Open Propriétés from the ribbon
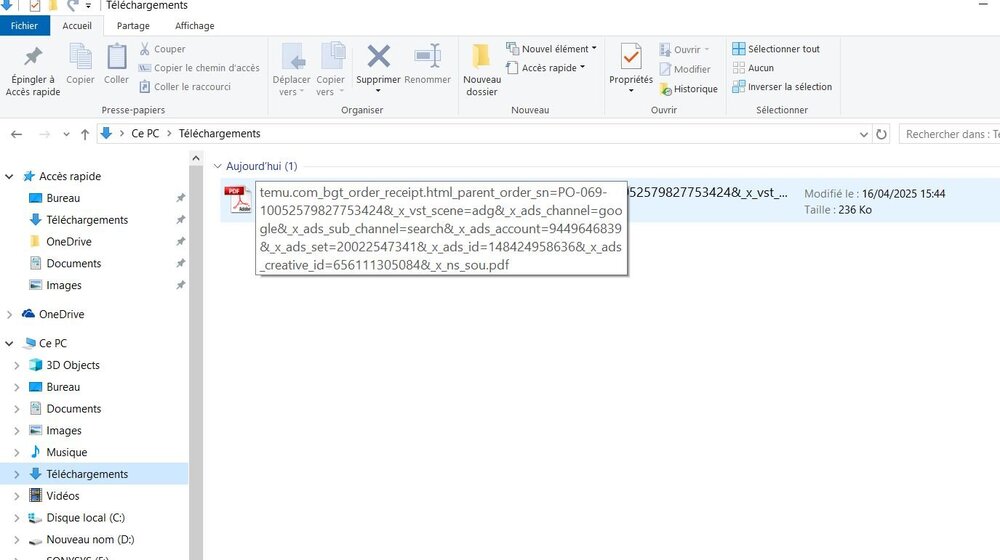Screen dimensions: 1000x560 tap(631, 58)
